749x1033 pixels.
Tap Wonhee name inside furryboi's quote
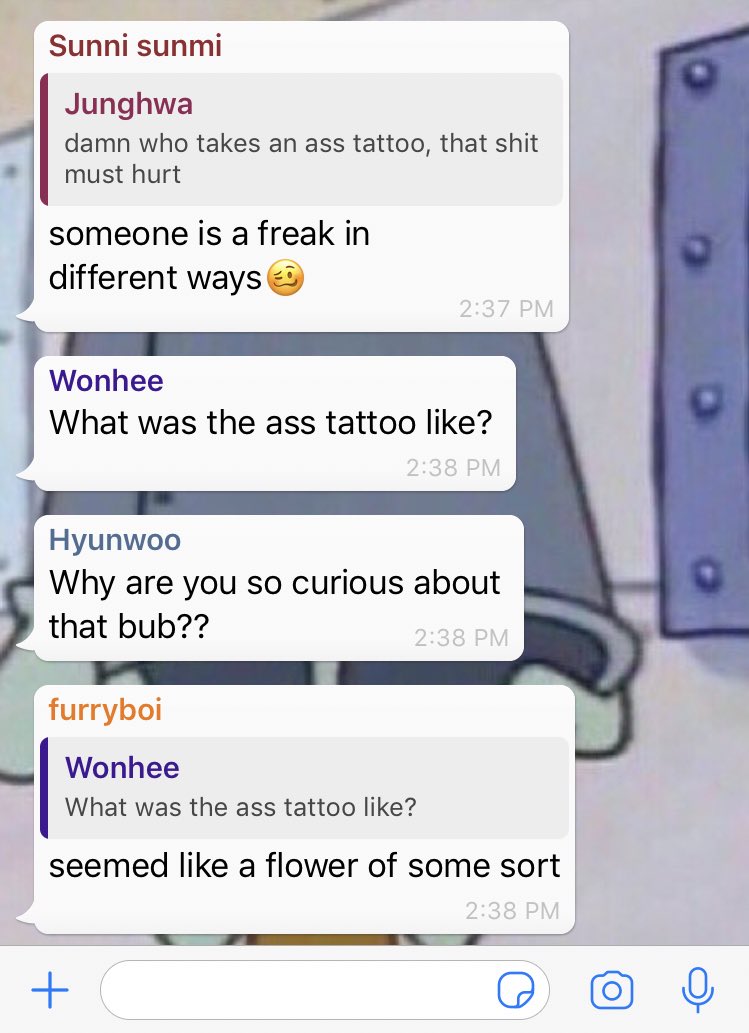(122, 768)
